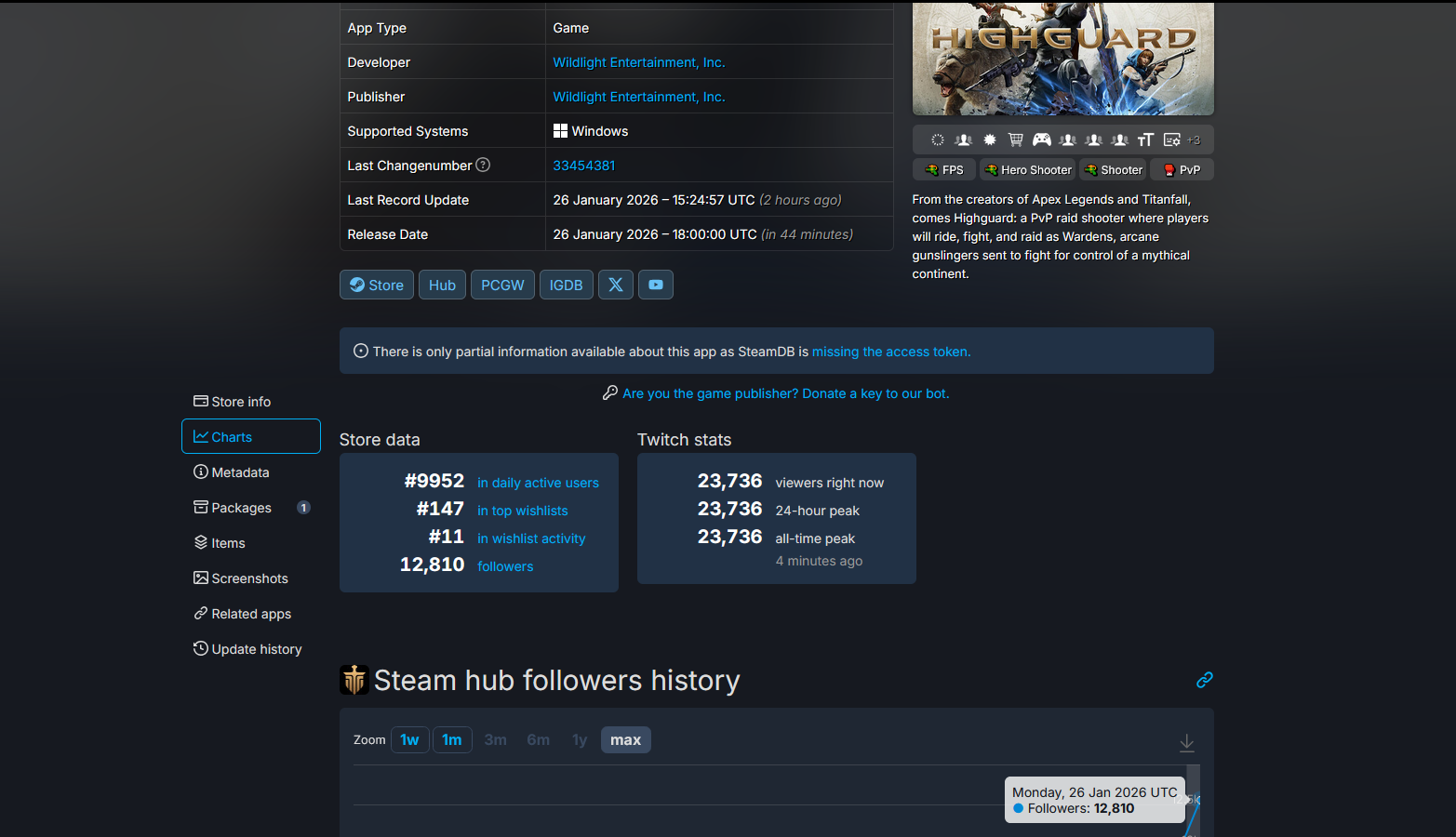Click the Highguard app icon beside followers heading
Viewport: 1456px width, 837px height.
[x=354, y=680]
